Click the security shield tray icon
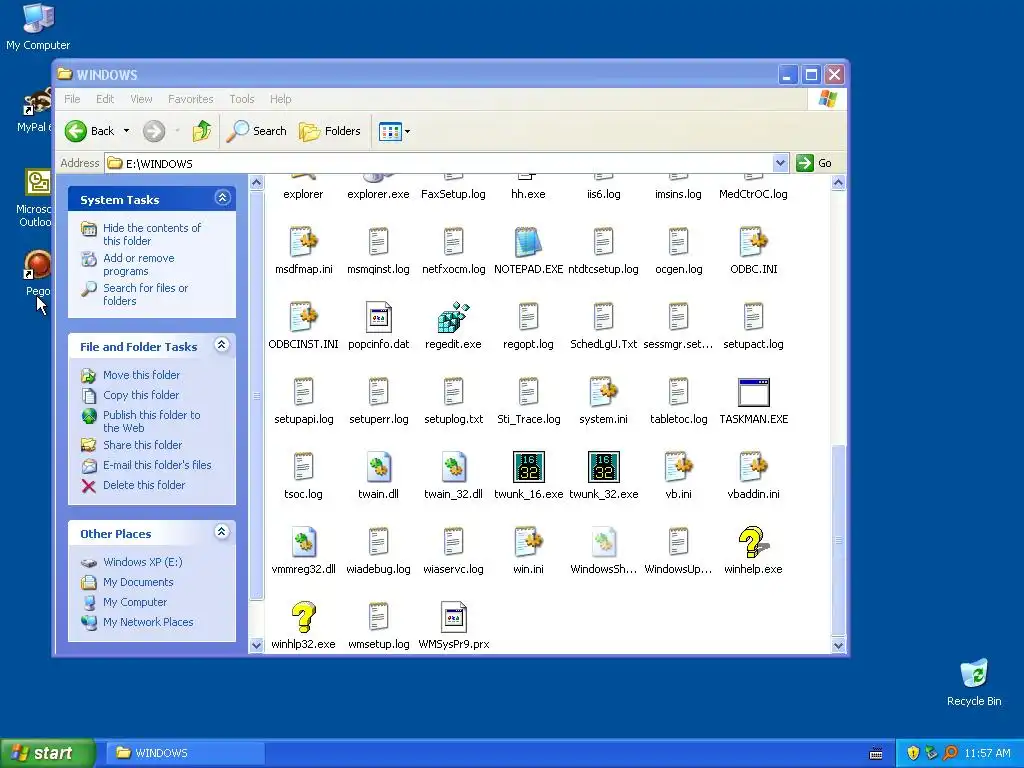 point(912,753)
